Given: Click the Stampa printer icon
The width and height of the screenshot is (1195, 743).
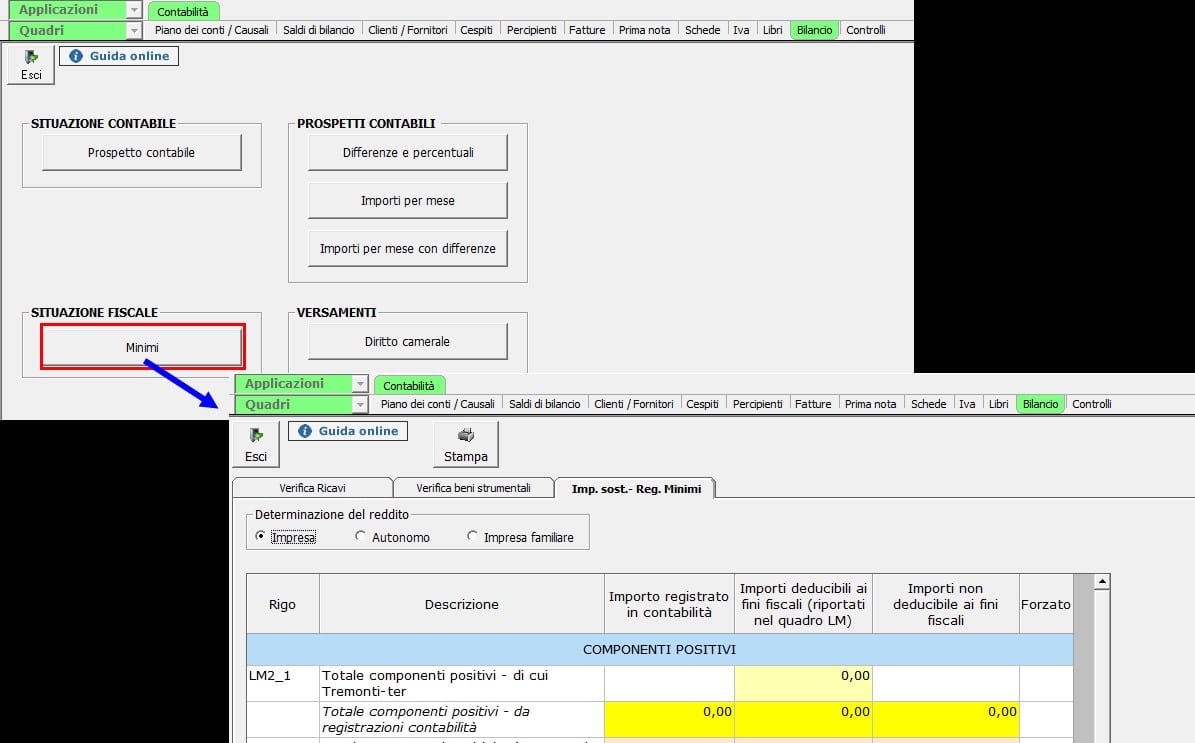Looking at the screenshot, I should tap(466, 435).
